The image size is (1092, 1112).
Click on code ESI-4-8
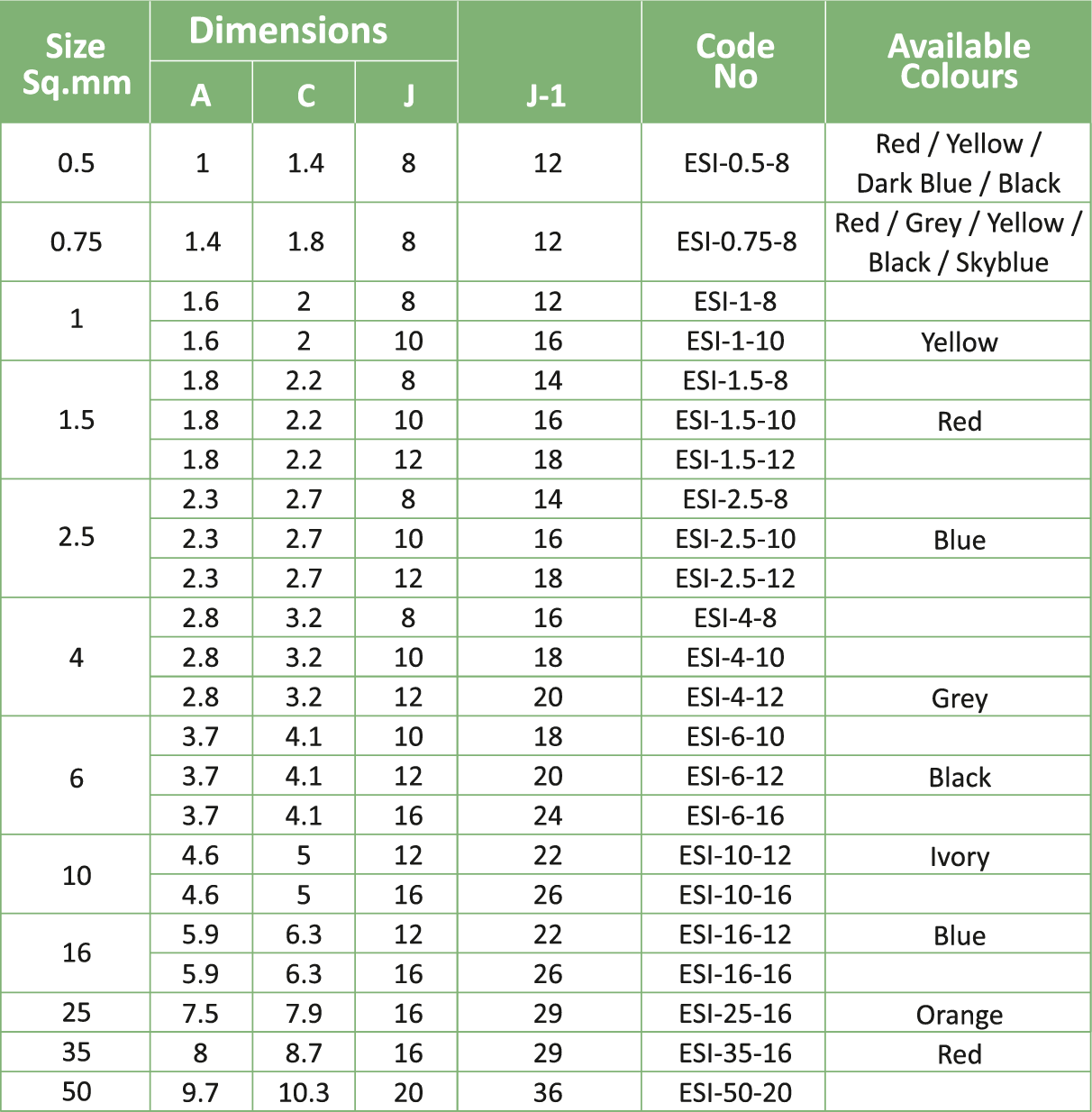click(735, 618)
